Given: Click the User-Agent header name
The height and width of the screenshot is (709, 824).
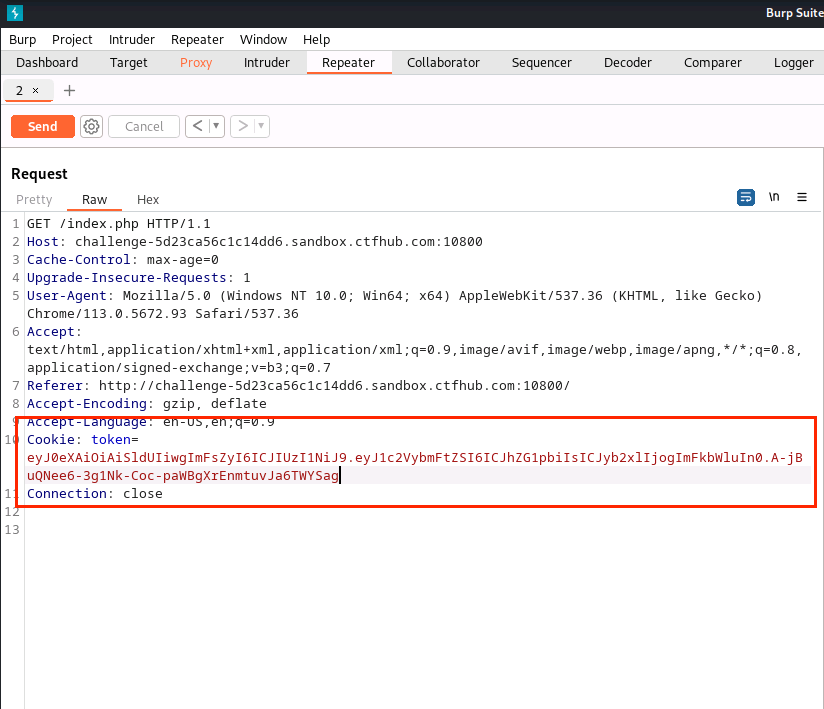Looking at the screenshot, I should click(67, 296).
